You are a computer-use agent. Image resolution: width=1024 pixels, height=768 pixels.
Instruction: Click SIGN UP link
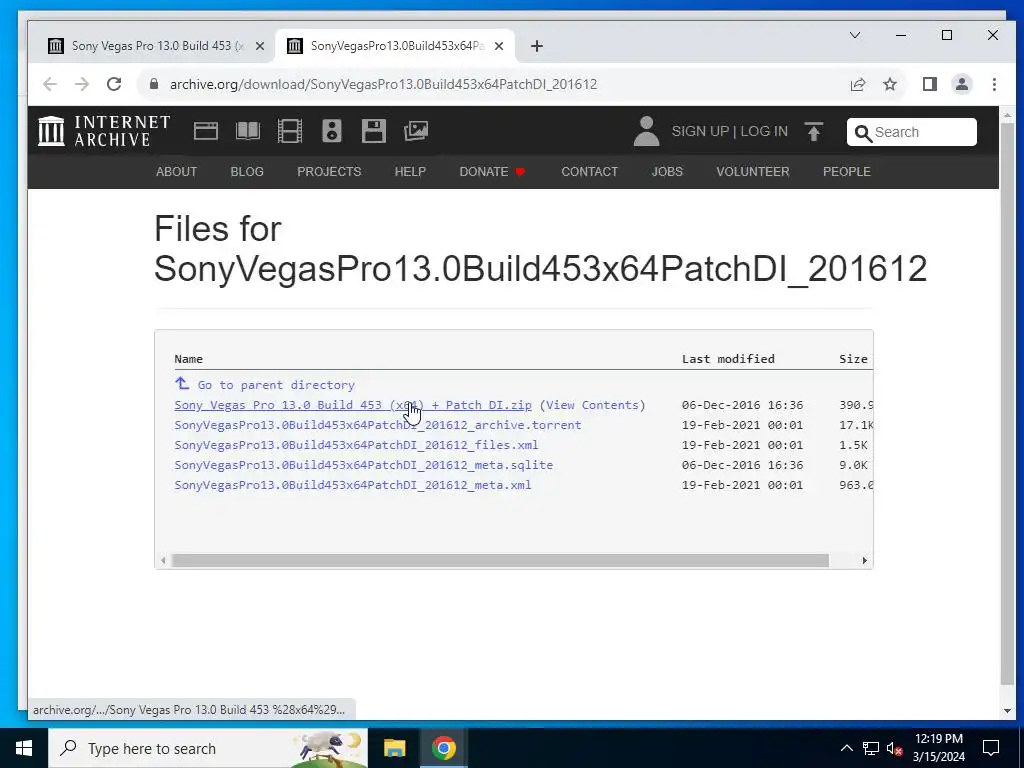coord(700,131)
